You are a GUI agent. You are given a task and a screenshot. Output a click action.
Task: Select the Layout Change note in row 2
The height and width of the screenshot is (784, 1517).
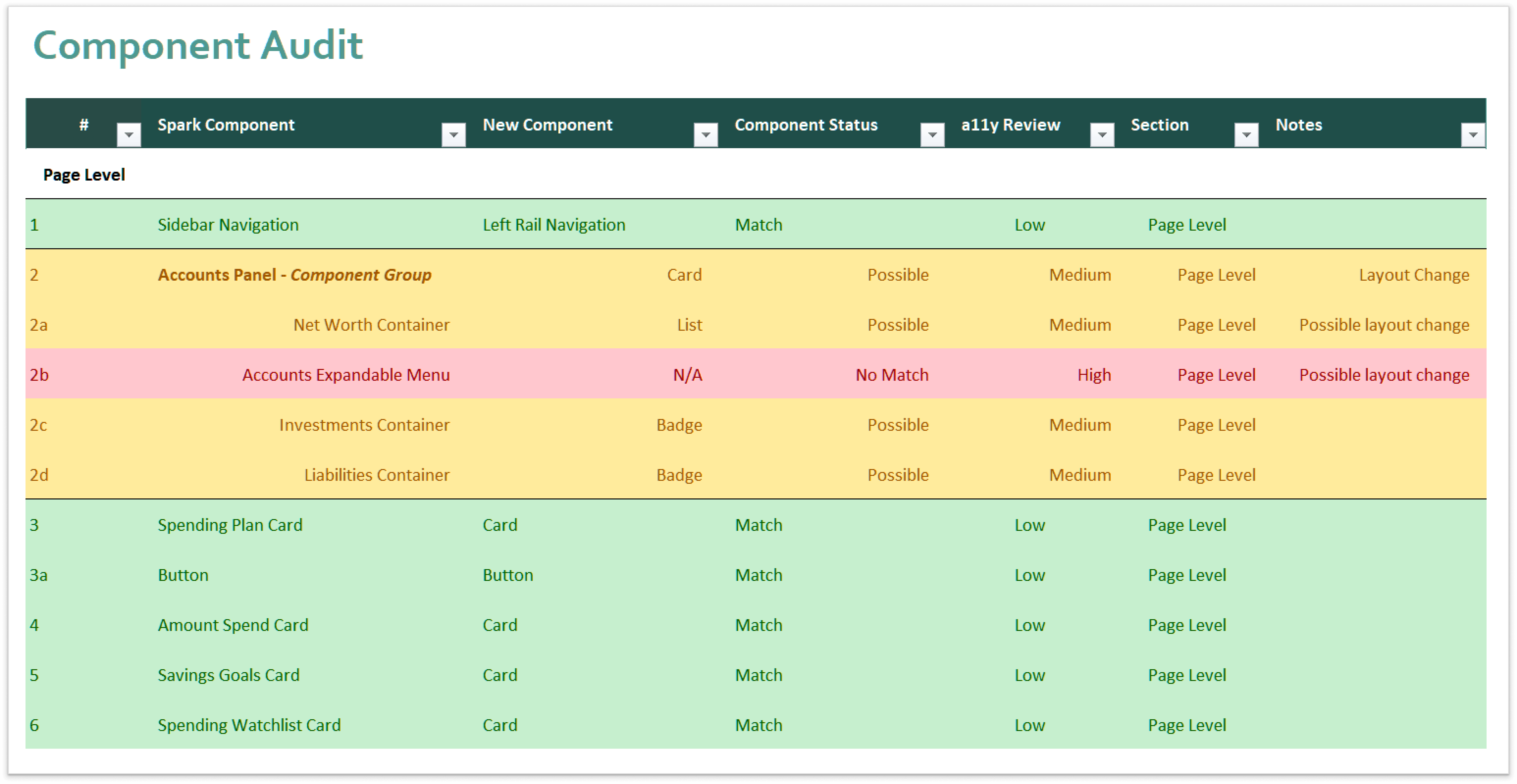tap(1414, 275)
